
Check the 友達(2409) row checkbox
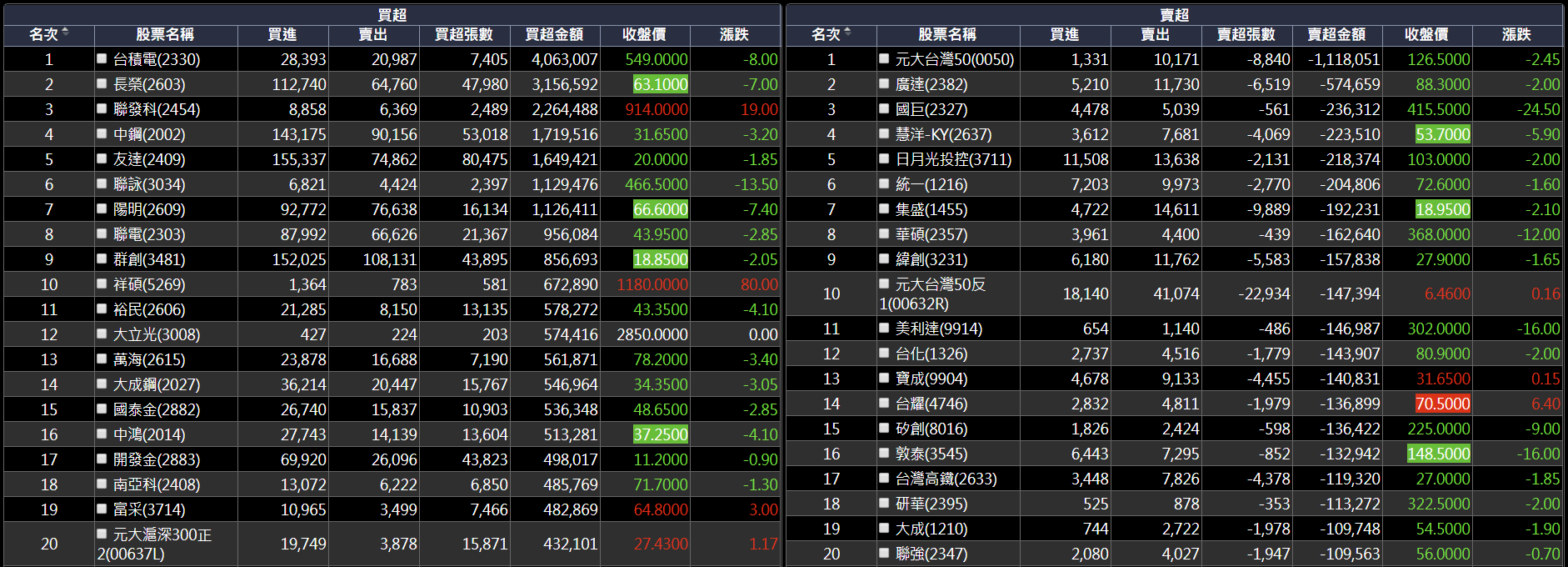pos(102,158)
